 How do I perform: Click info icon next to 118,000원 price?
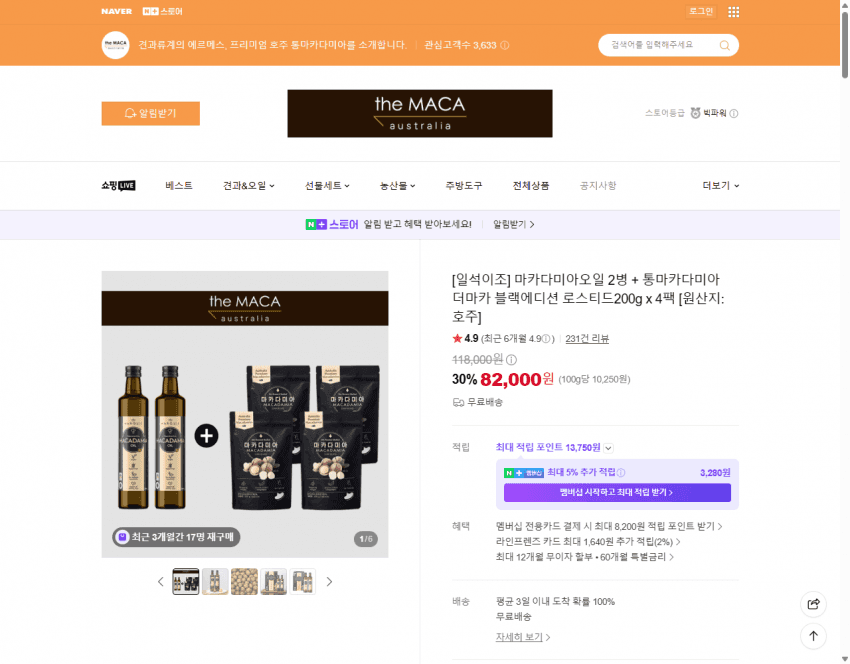pyautogui.click(x=511, y=359)
